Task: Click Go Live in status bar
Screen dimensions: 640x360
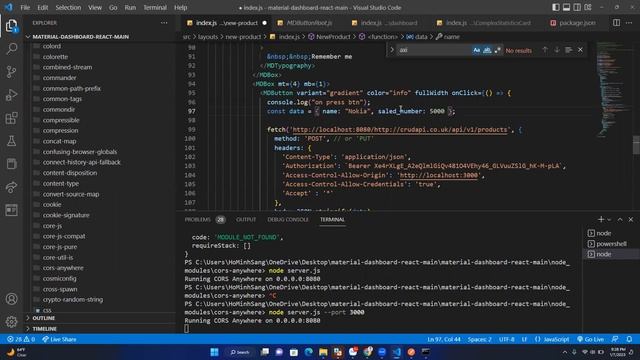Action: 590,339
